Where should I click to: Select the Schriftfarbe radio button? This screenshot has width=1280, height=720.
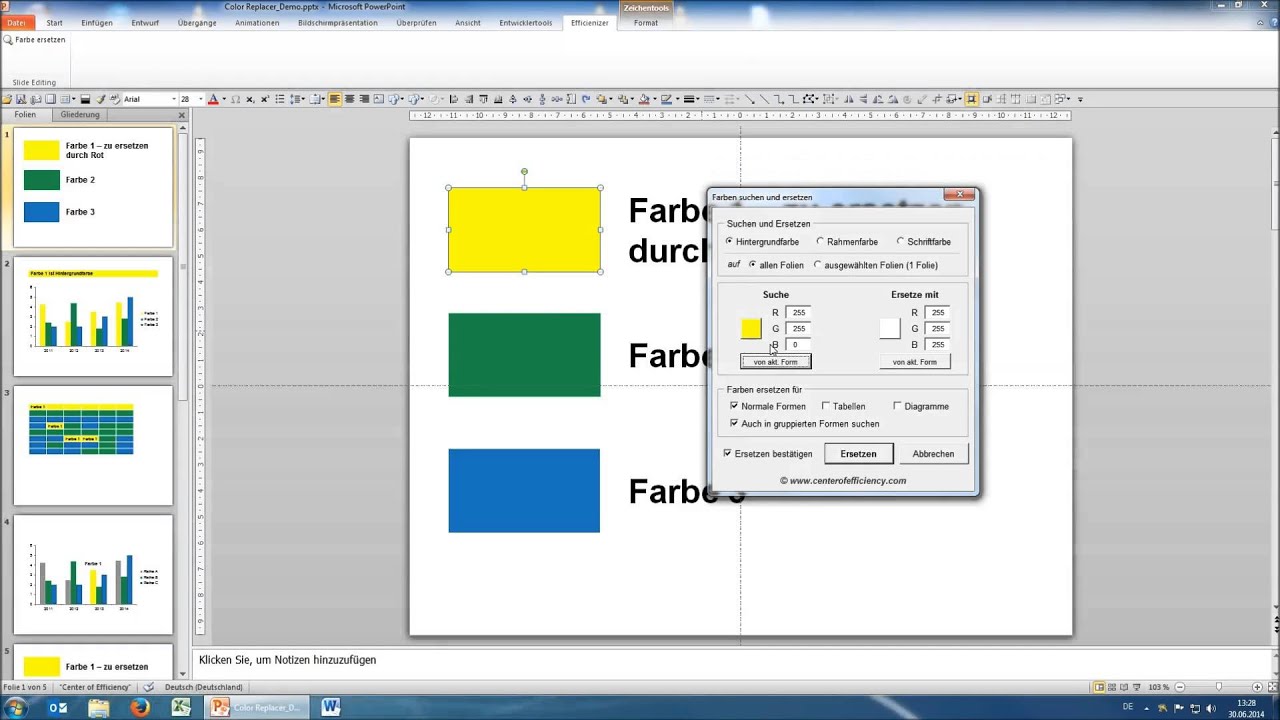tap(900, 241)
